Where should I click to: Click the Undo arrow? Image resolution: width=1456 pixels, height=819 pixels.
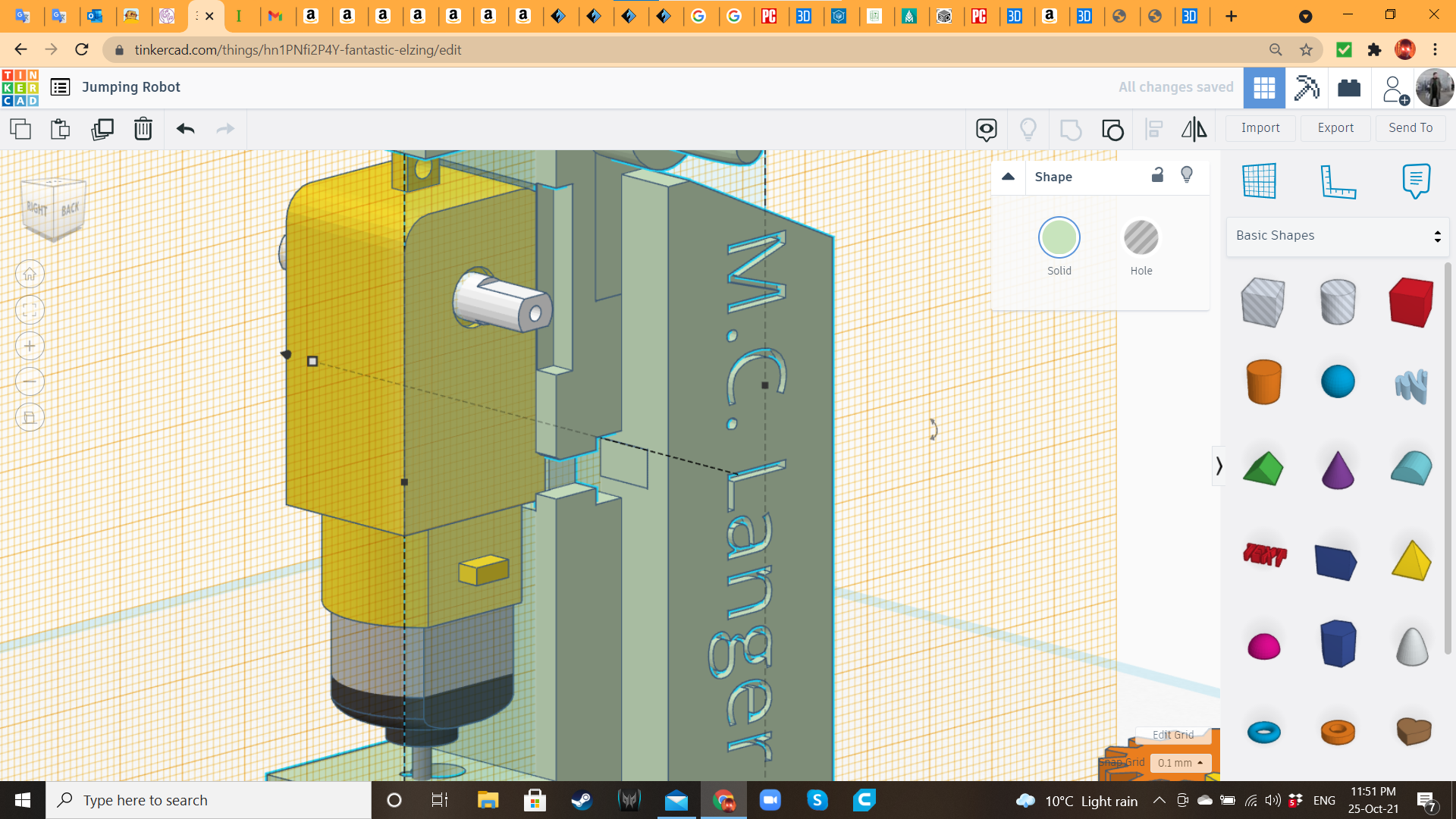click(184, 129)
